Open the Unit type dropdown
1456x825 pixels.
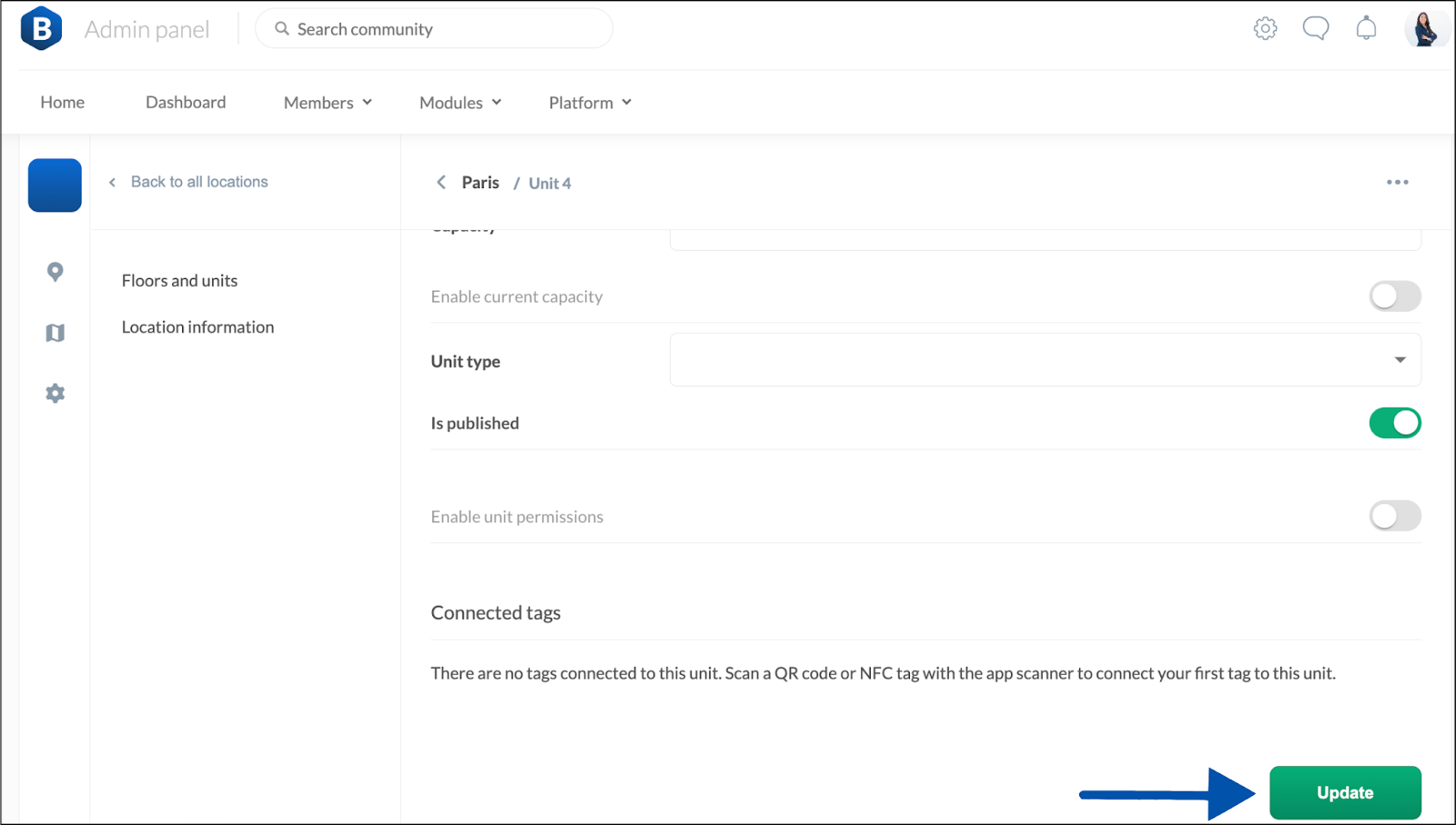pos(1045,360)
